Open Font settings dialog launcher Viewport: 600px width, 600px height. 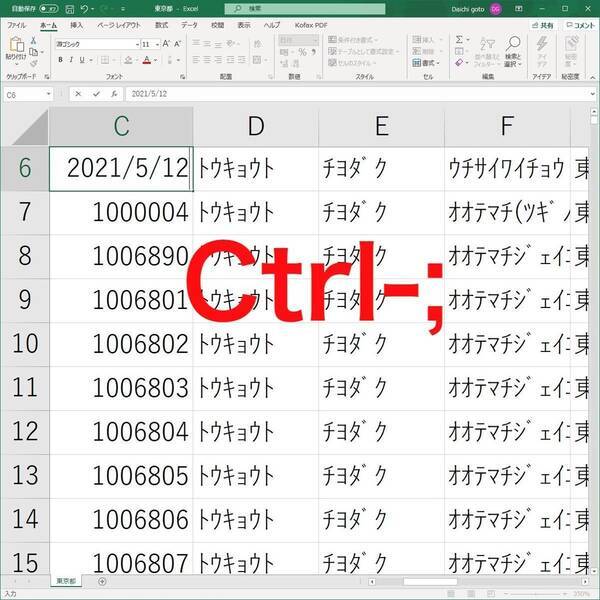[x=183, y=77]
